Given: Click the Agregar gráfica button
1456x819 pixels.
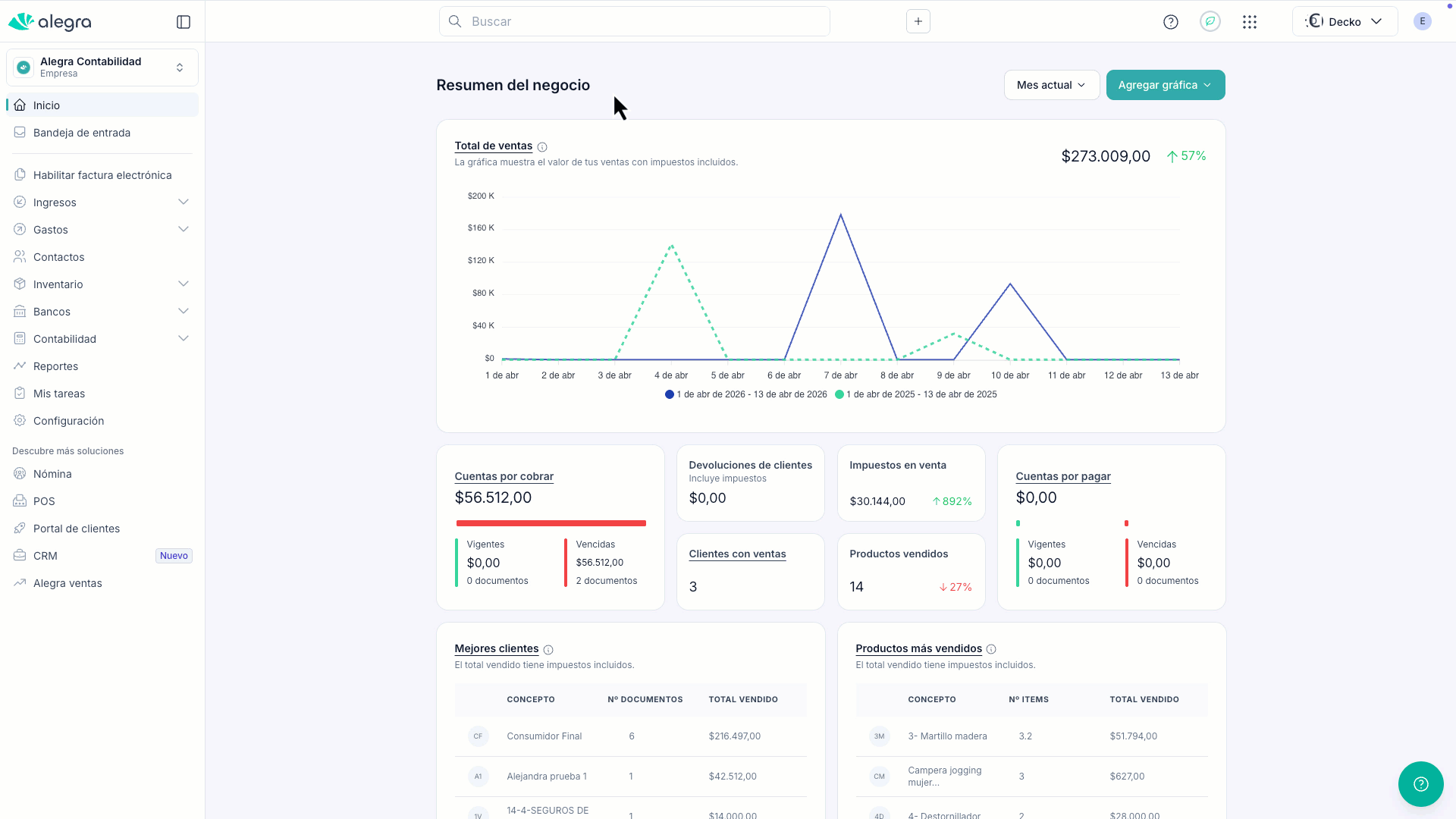Looking at the screenshot, I should pos(1165,85).
